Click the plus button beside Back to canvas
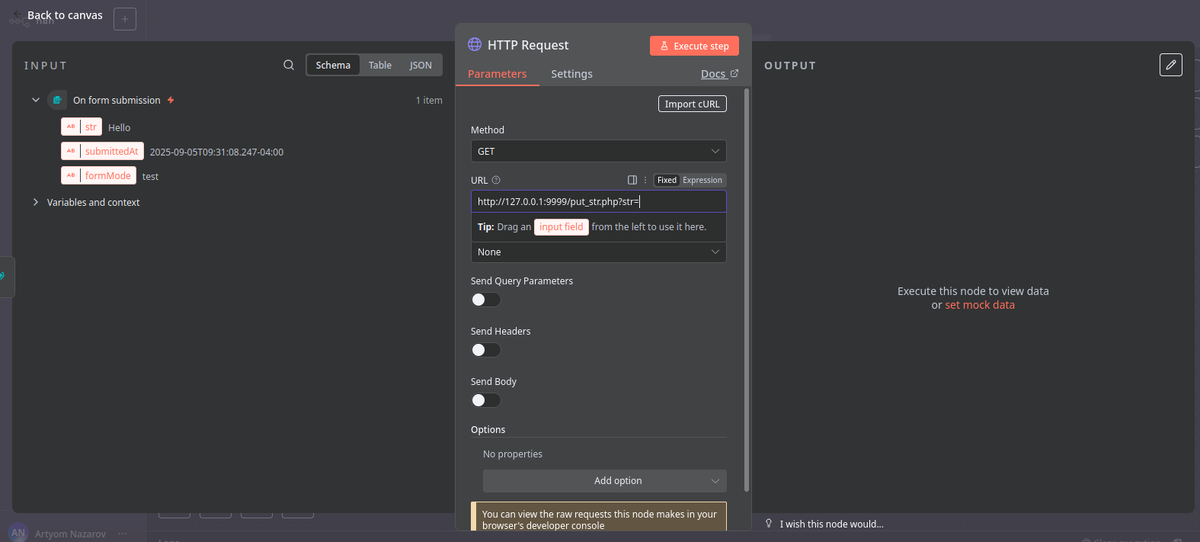The height and width of the screenshot is (542, 1200). (x=125, y=18)
